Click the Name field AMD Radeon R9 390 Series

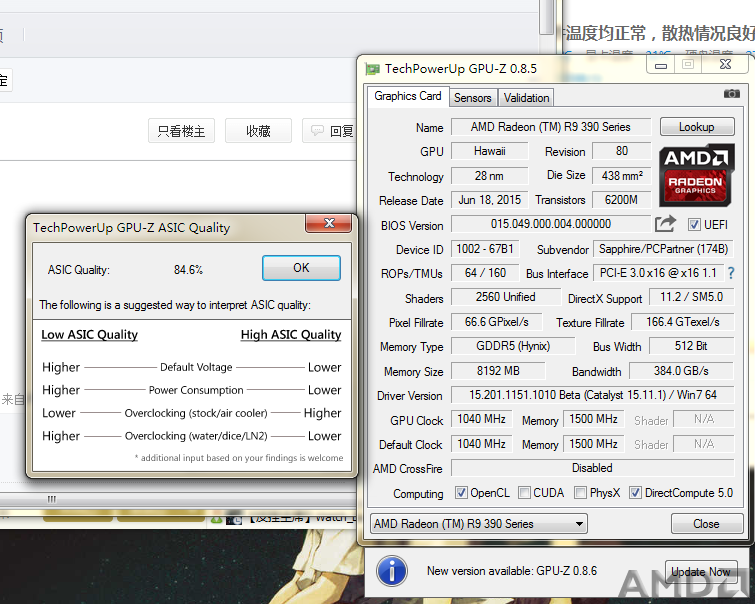tap(550, 127)
